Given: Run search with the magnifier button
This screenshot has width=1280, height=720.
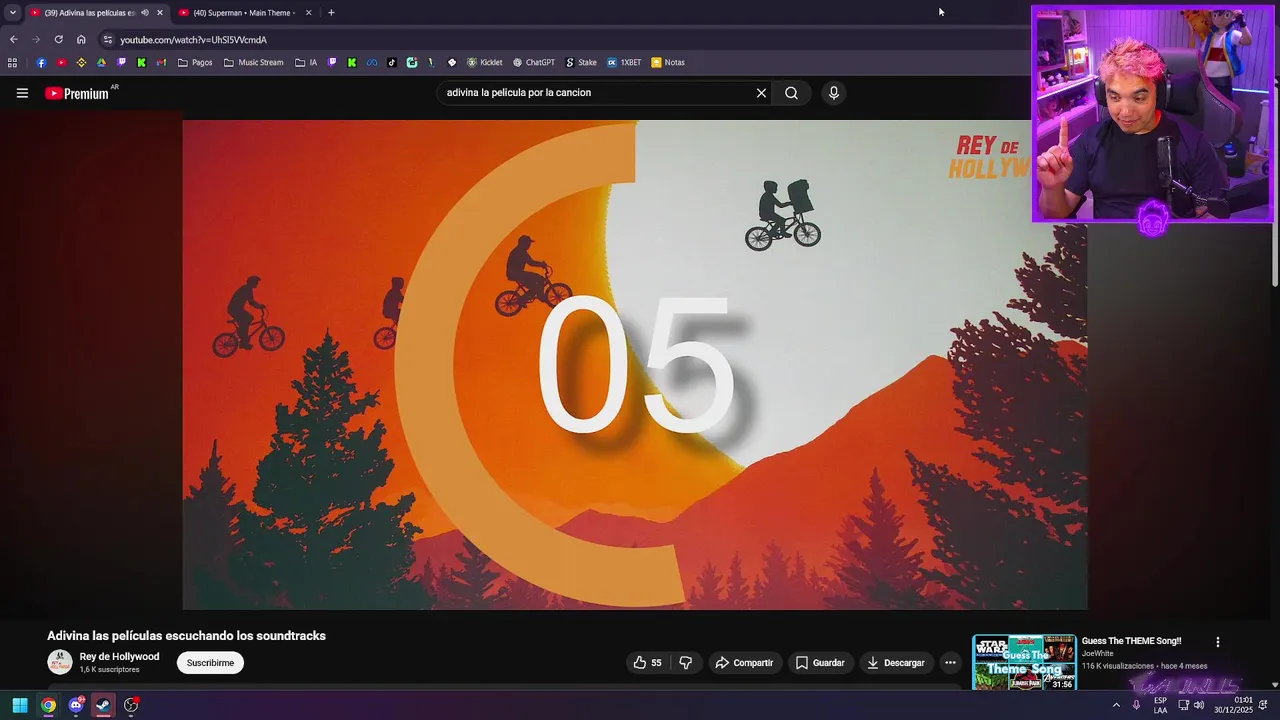Looking at the screenshot, I should [x=791, y=93].
